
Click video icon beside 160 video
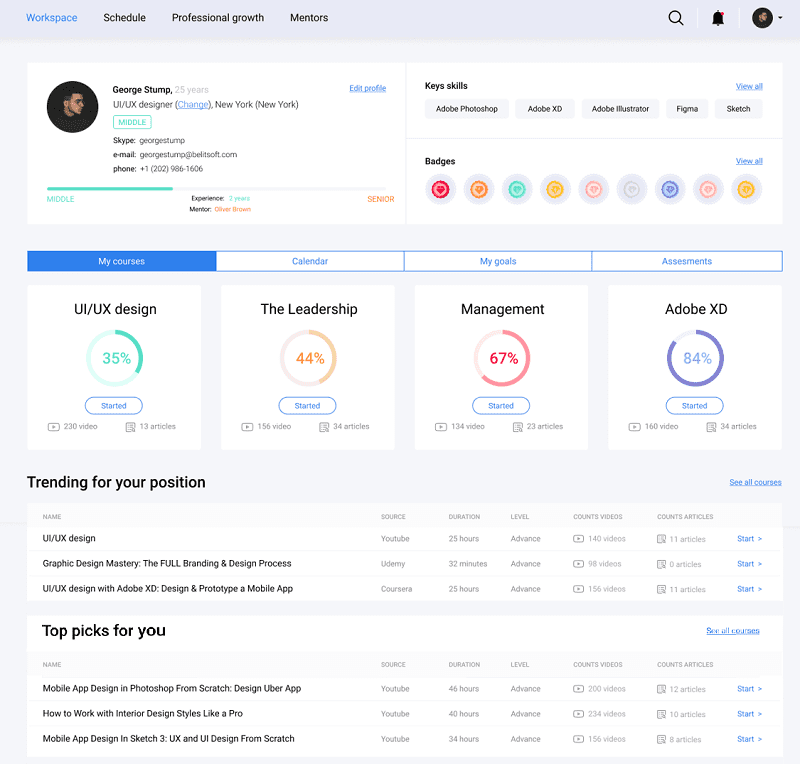click(x=634, y=427)
